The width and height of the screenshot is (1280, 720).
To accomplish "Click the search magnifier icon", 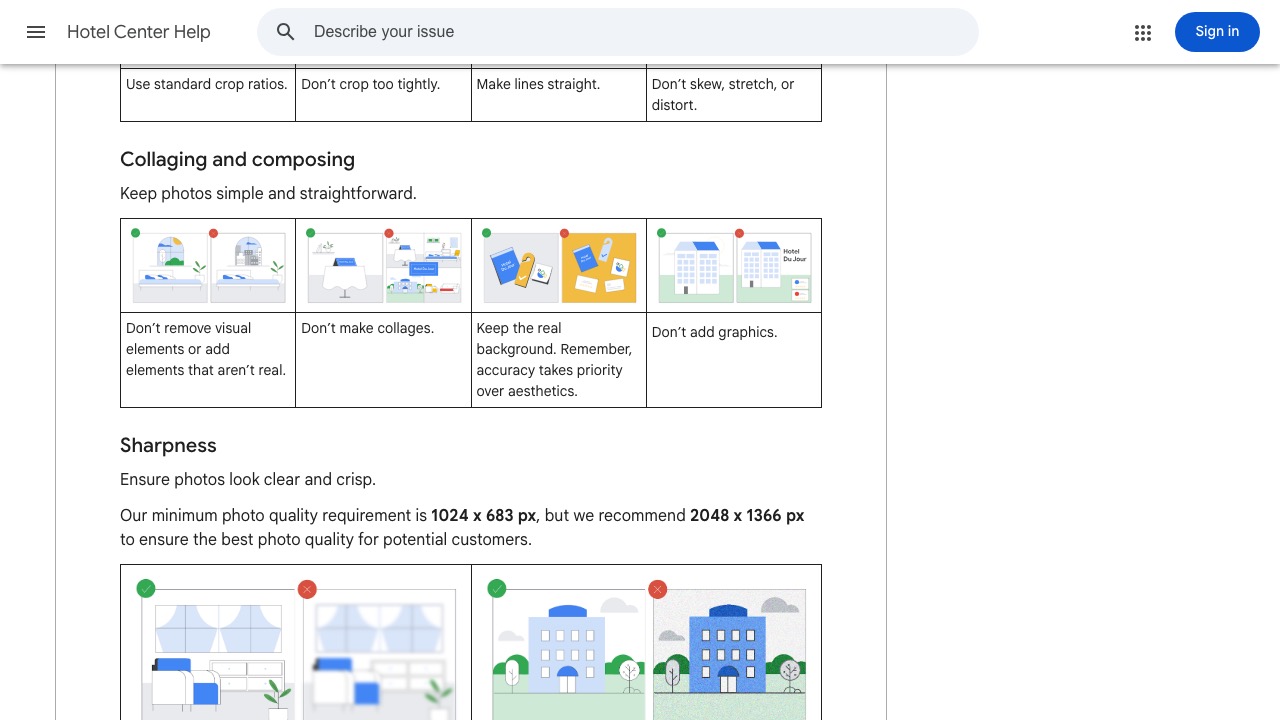I will [286, 32].
